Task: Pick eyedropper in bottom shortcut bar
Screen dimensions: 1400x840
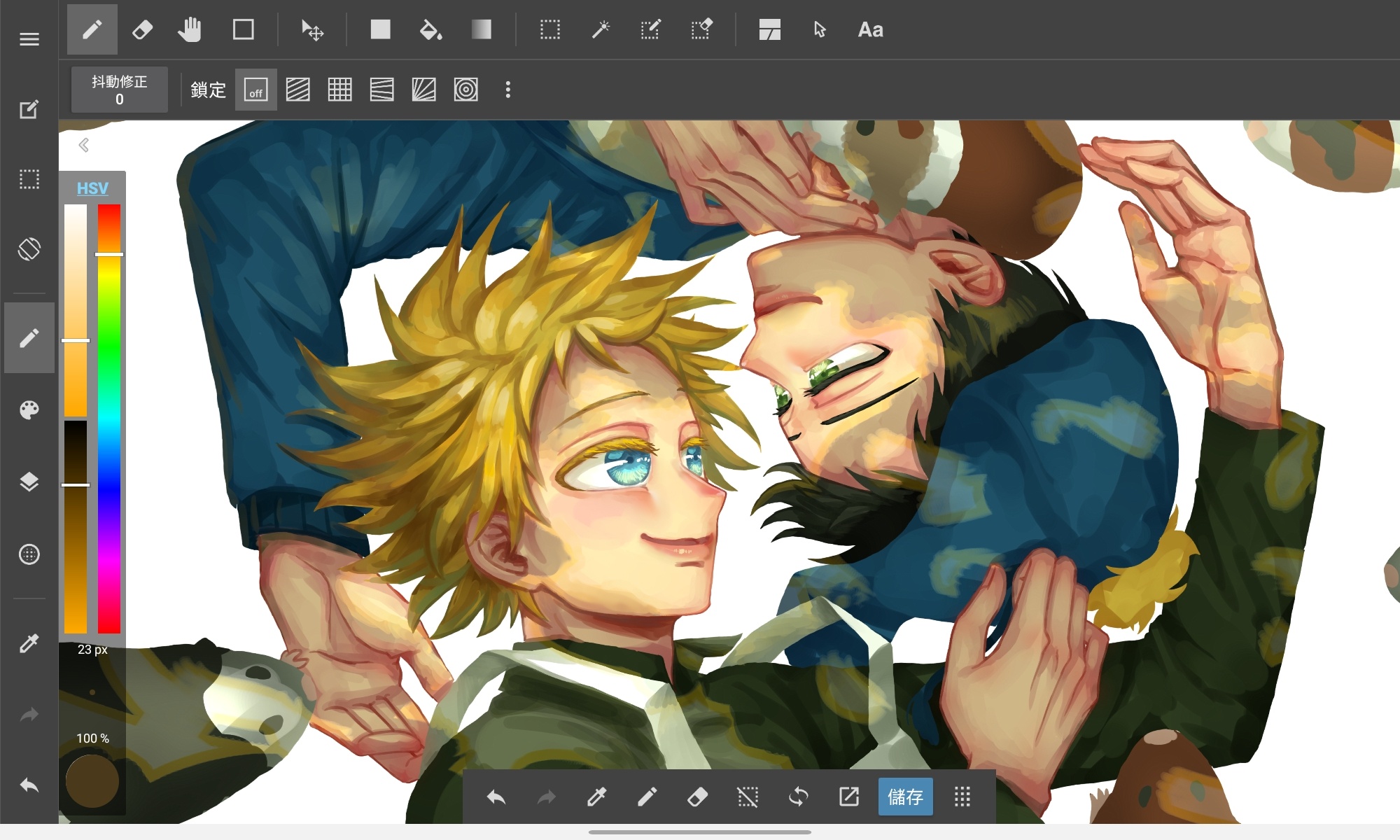Action: pos(596,797)
